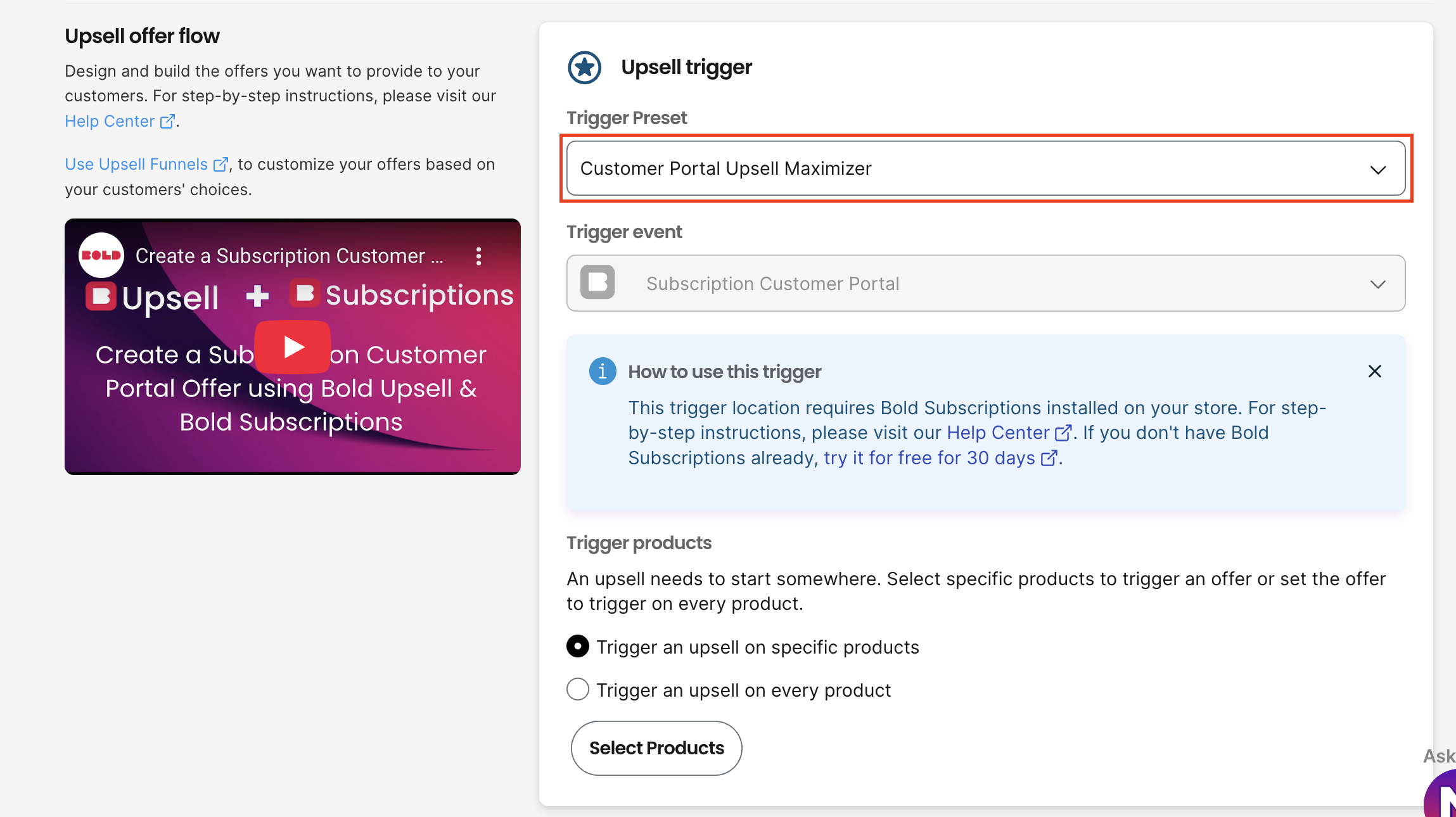Click the How to use this trigger title
The width and height of the screenshot is (1456, 817).
pos(725,372)
